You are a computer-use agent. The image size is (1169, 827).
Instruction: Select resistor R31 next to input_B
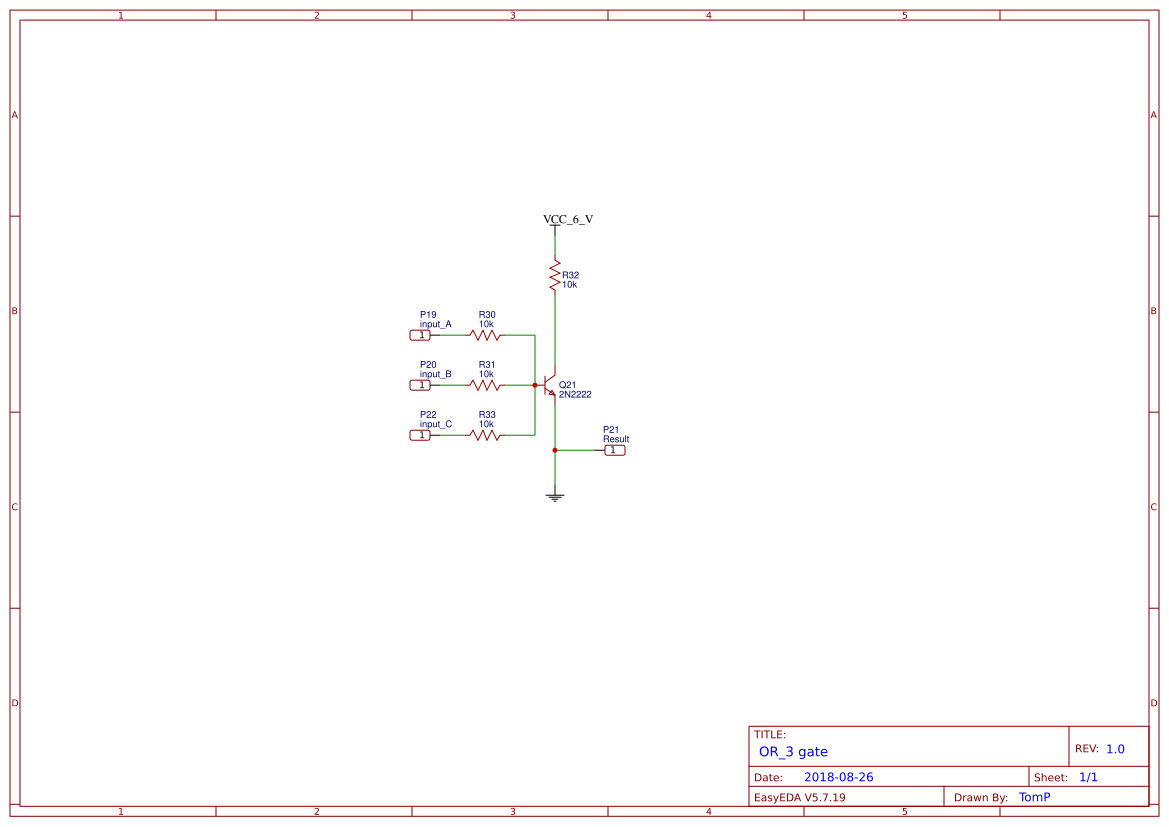click(487, 384)
